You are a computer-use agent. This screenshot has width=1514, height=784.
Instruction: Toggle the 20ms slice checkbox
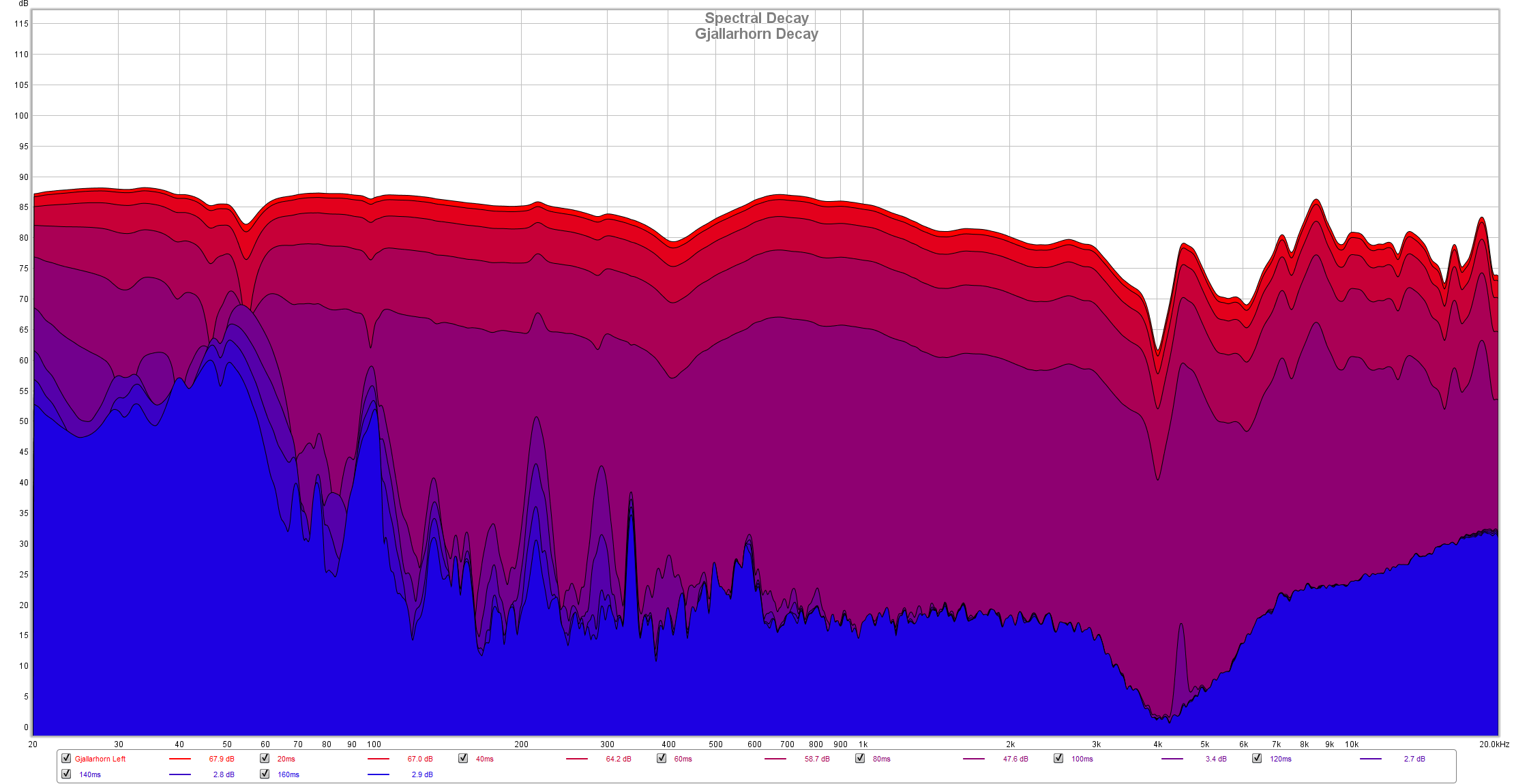(265, 758)
